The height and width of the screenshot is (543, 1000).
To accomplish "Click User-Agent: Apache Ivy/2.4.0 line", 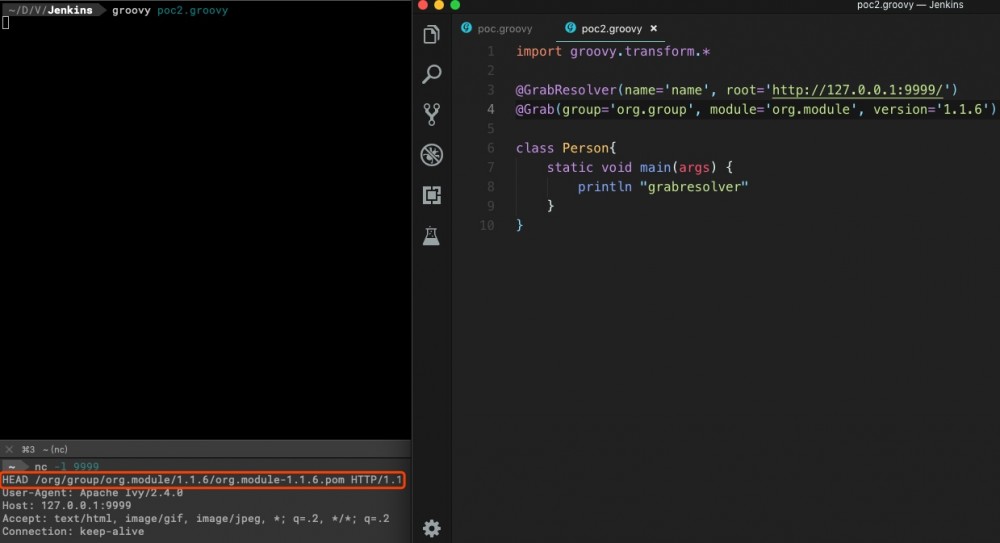I will pos(92,493).
